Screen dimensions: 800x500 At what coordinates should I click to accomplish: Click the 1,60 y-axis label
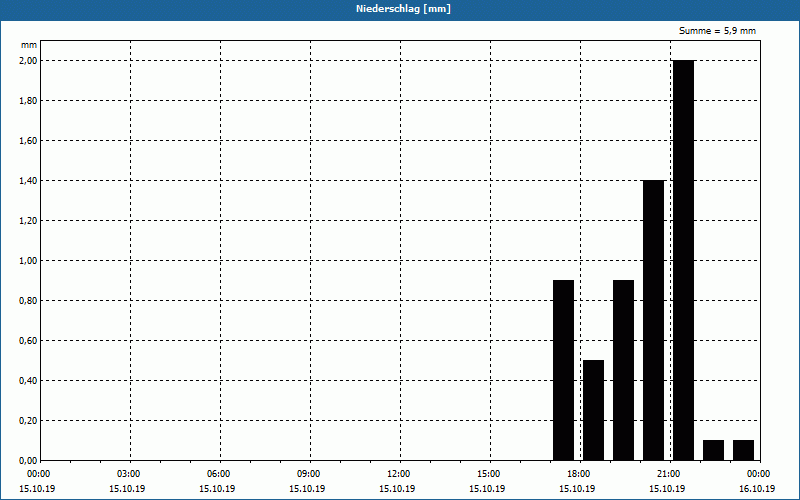point(28,141)
